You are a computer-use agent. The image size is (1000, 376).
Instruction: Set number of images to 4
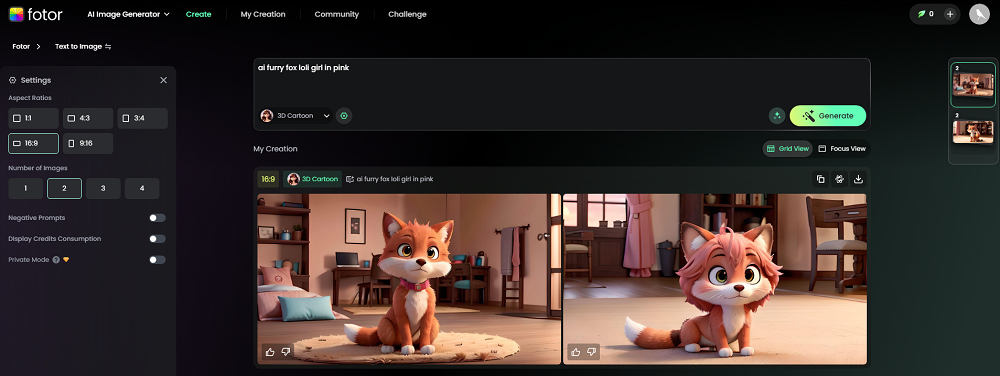tap(142, 189)
